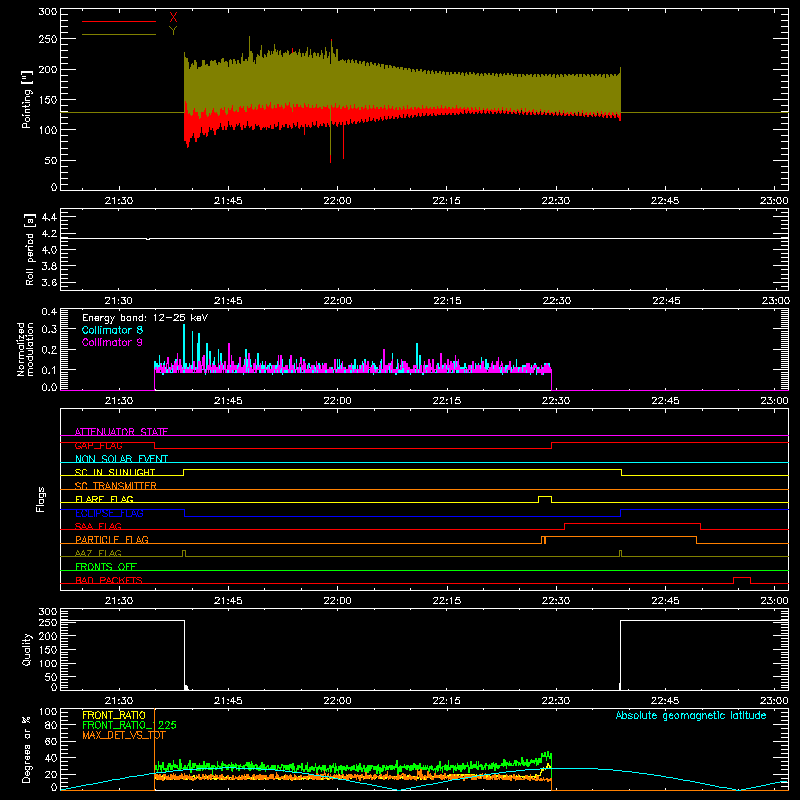Screen dimensions: 800x800
Task: Click the olive Y legend line
Action: tap(119, 35)
